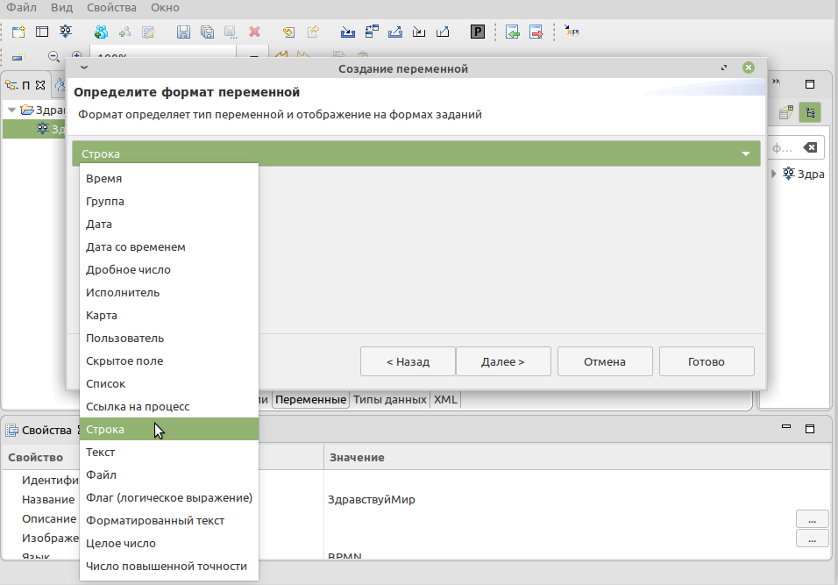Select Скрытое поле in the format list
This screenshot has width=838, height=585.
tap(169, 361)
